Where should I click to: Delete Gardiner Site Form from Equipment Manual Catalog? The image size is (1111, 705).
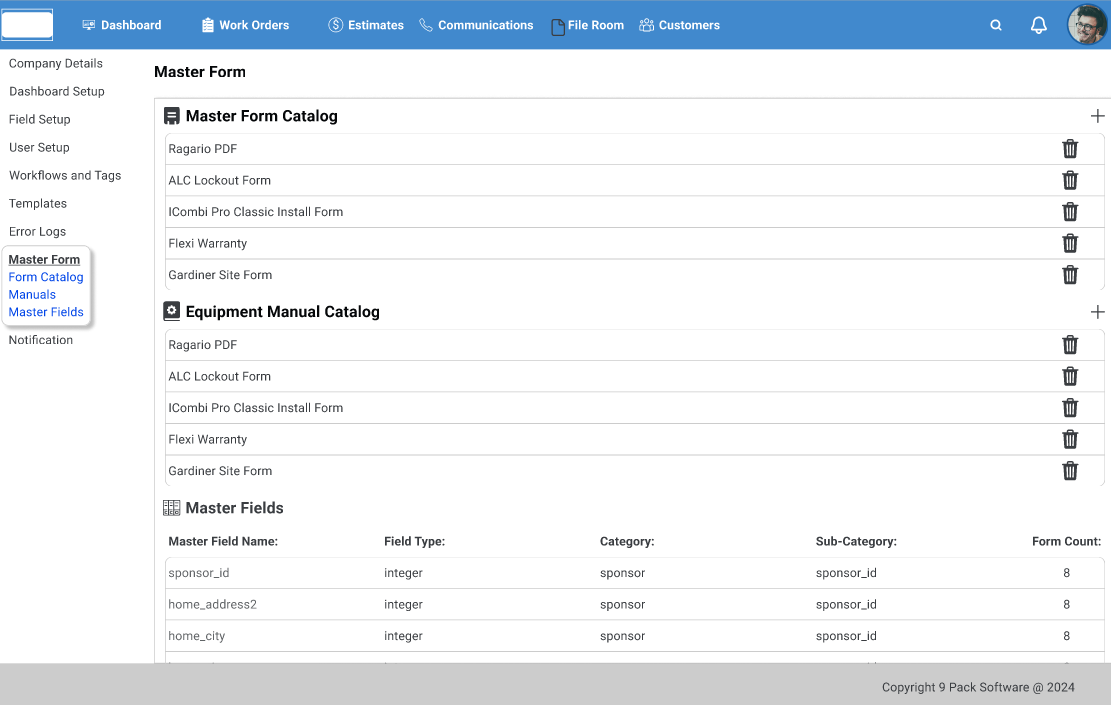1070,471
